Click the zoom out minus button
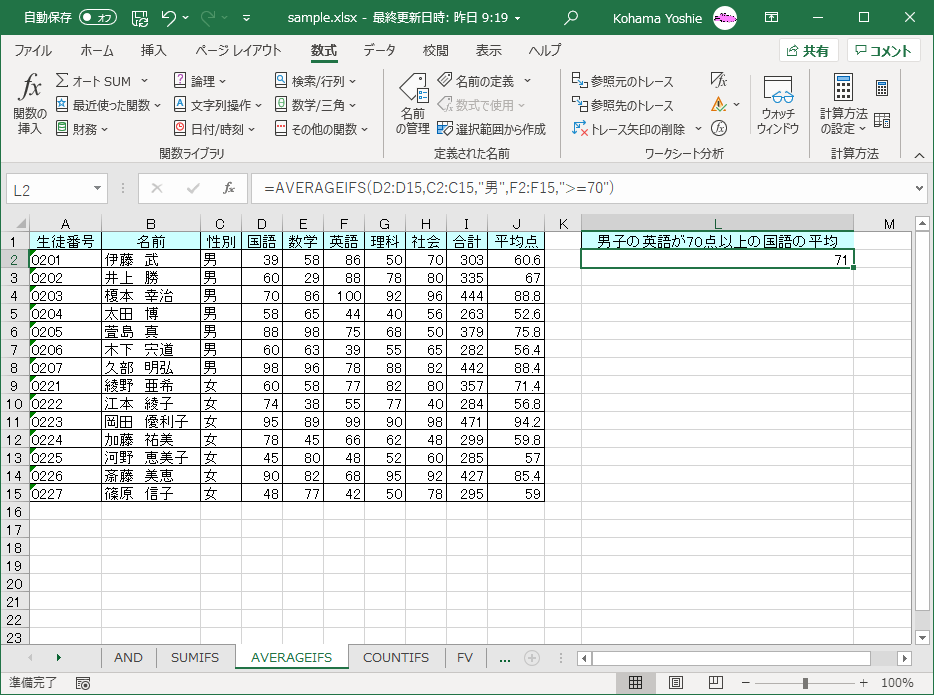The image size is (934, 695). point(745,682)
